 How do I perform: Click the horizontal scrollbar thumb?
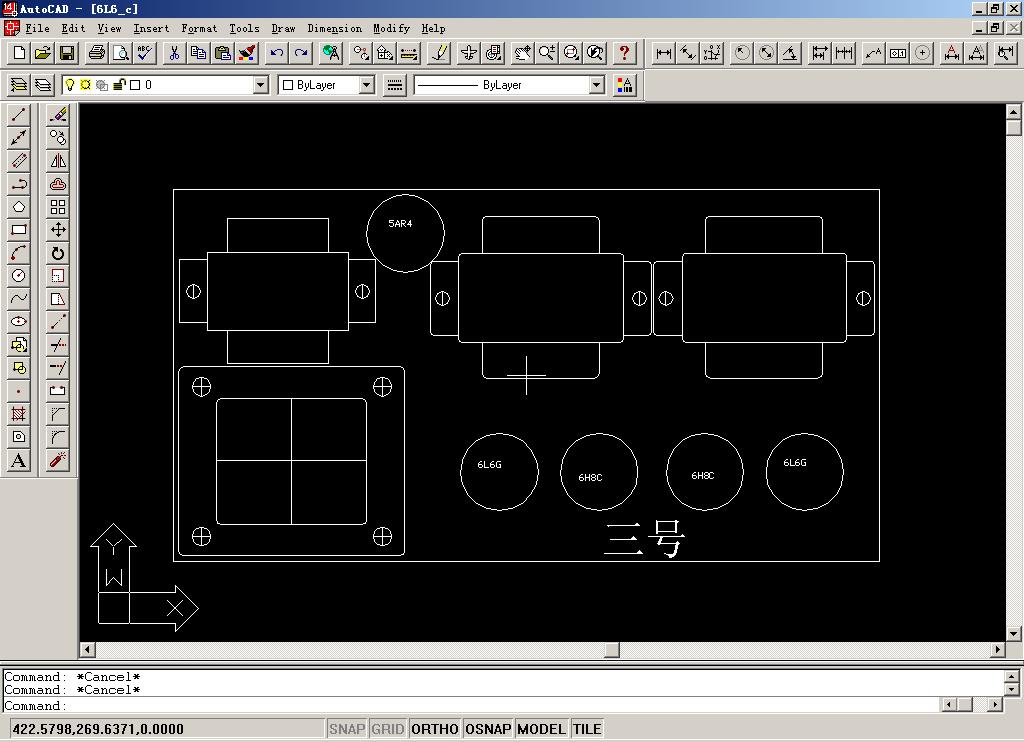(612, 650)
